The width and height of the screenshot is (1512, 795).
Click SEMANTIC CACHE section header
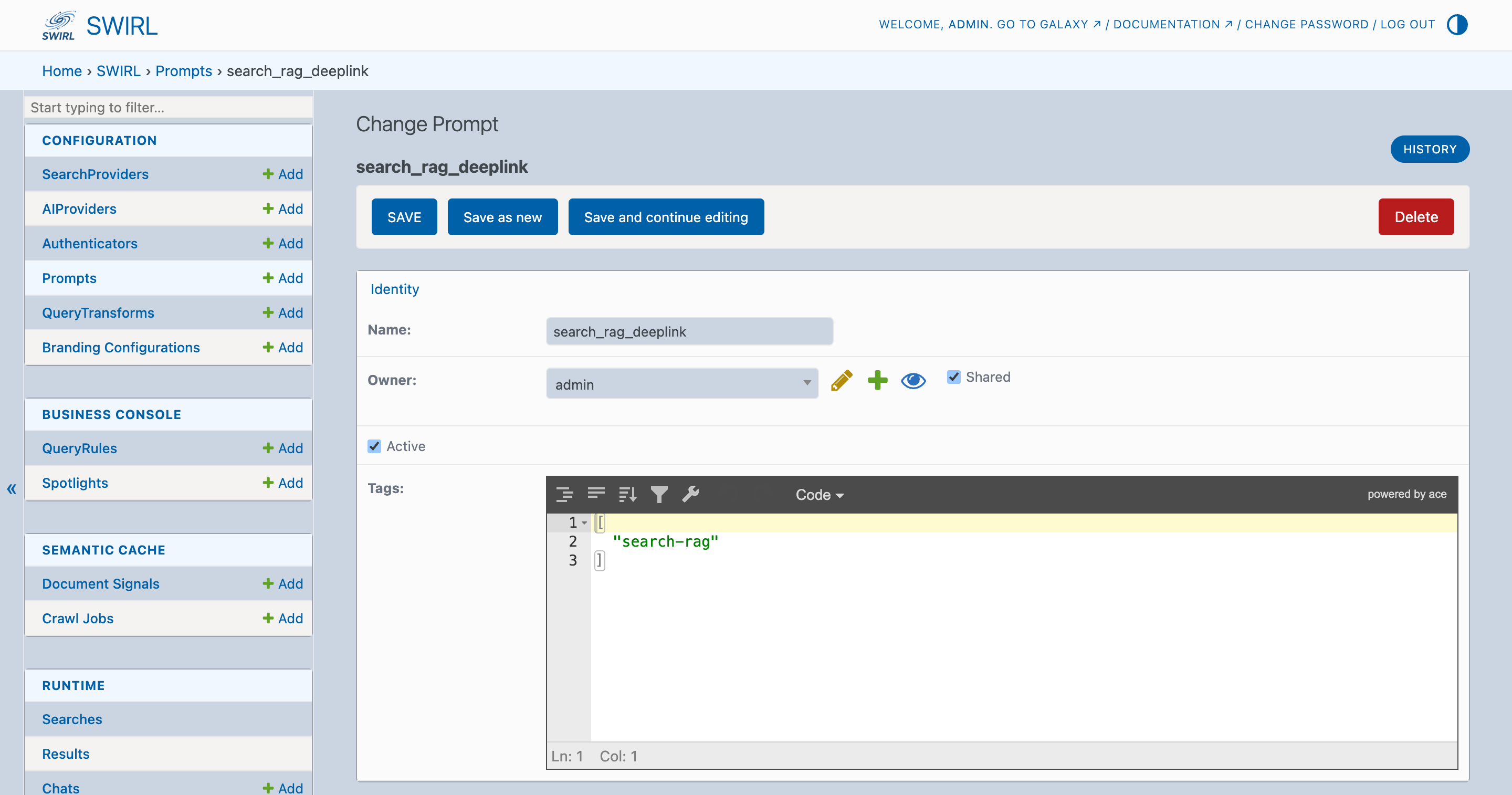(103, 551)
